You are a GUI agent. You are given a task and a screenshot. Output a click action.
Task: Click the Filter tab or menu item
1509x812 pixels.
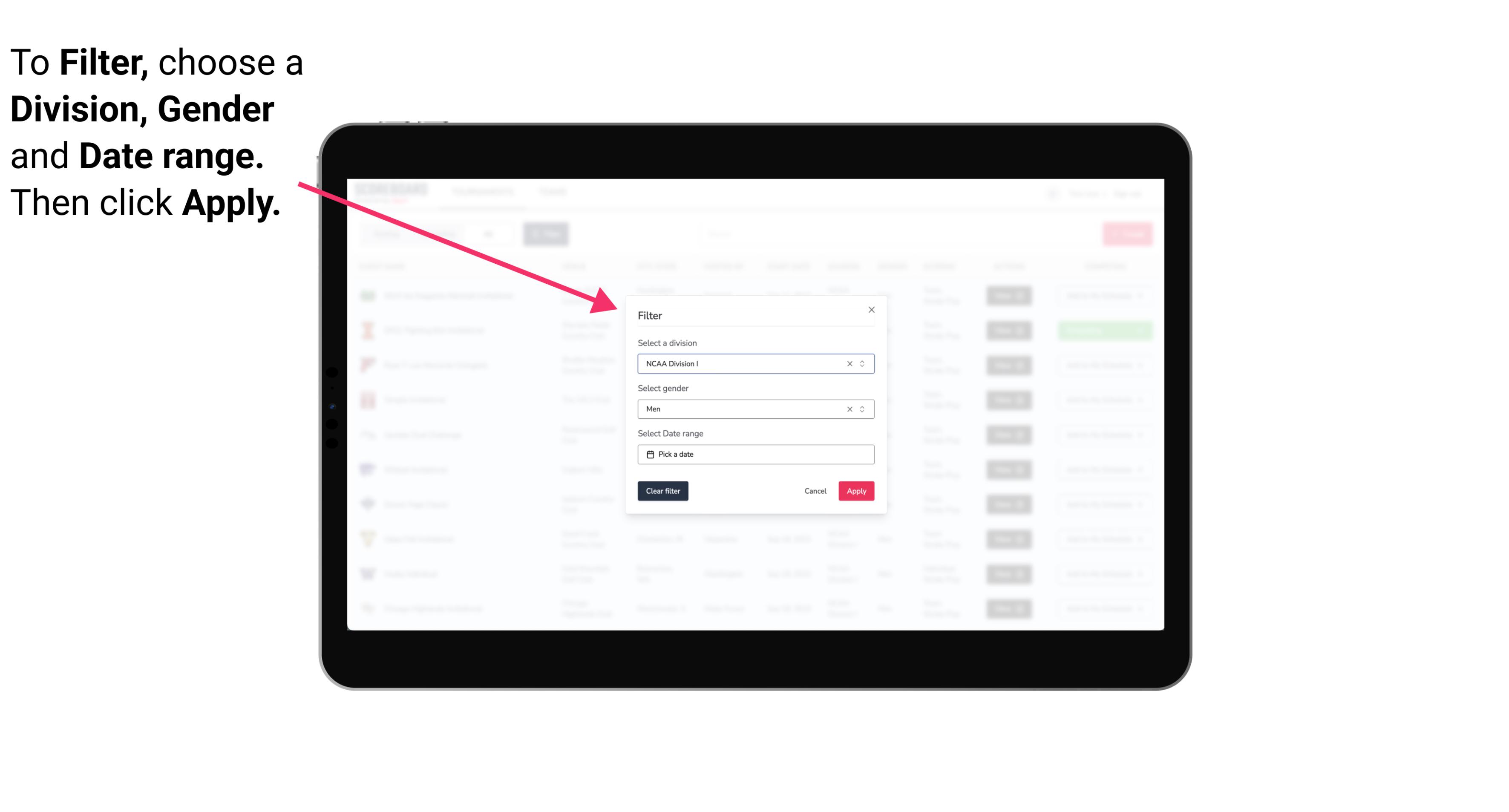coord(548,233)
